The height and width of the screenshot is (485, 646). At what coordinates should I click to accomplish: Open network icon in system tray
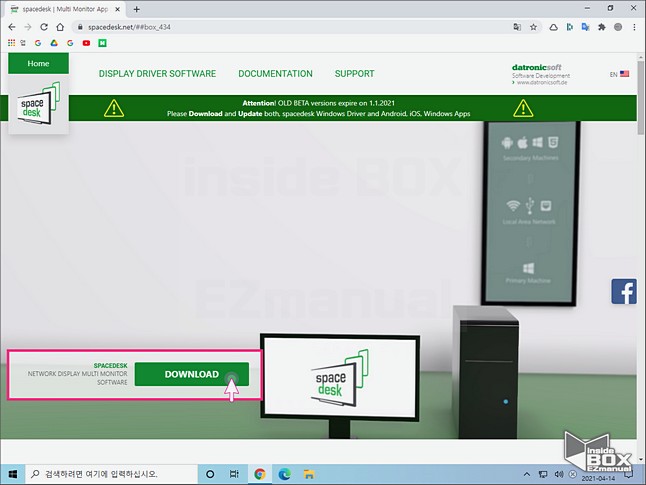[x=543, y=474]
